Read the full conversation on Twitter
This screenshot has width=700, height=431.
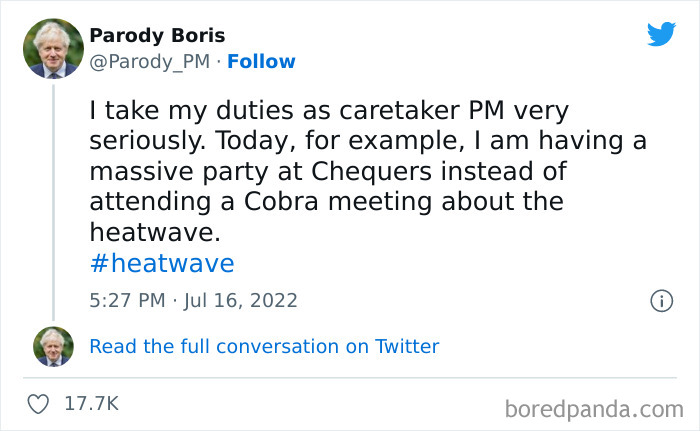264,346
